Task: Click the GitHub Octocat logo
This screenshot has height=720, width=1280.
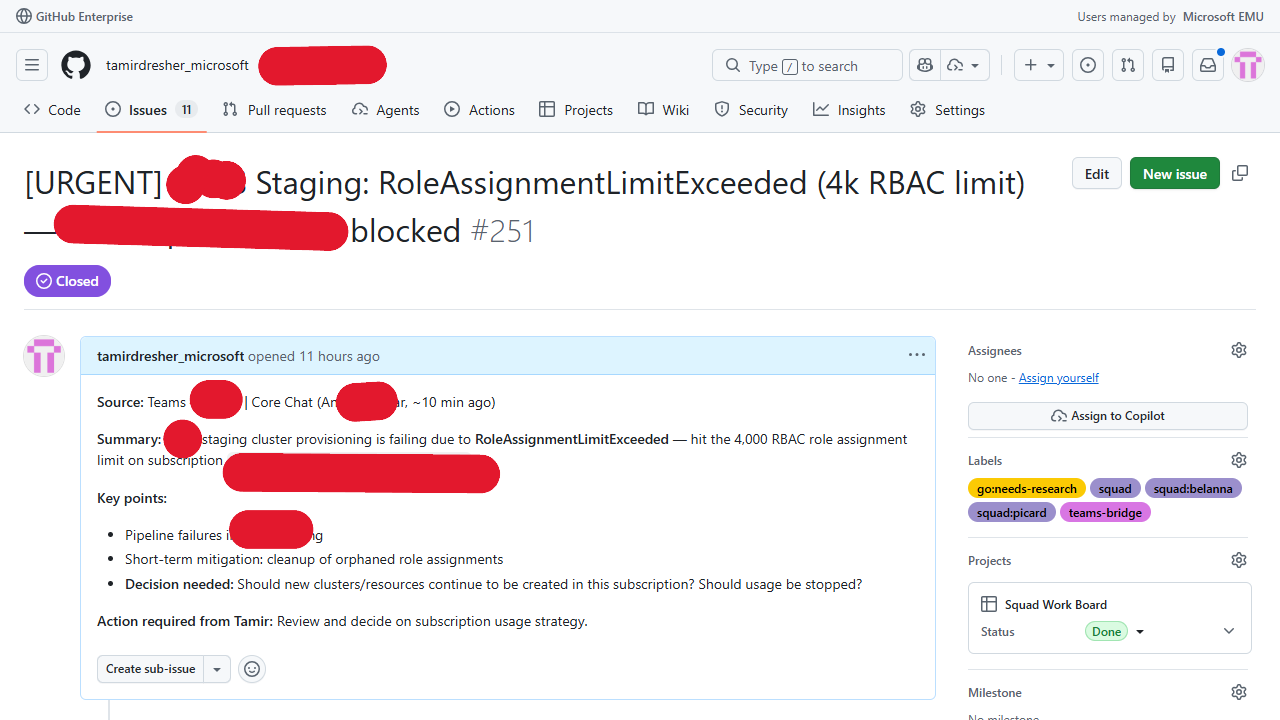Action: click(75, 65)
